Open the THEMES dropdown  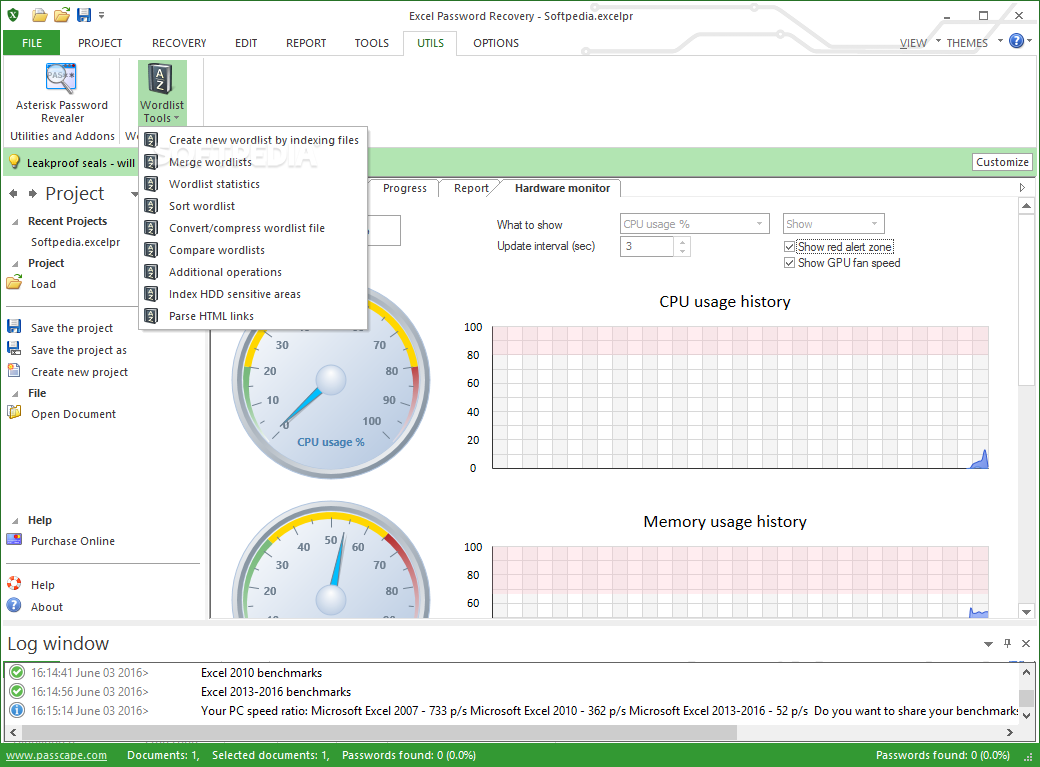click(974, 42)
